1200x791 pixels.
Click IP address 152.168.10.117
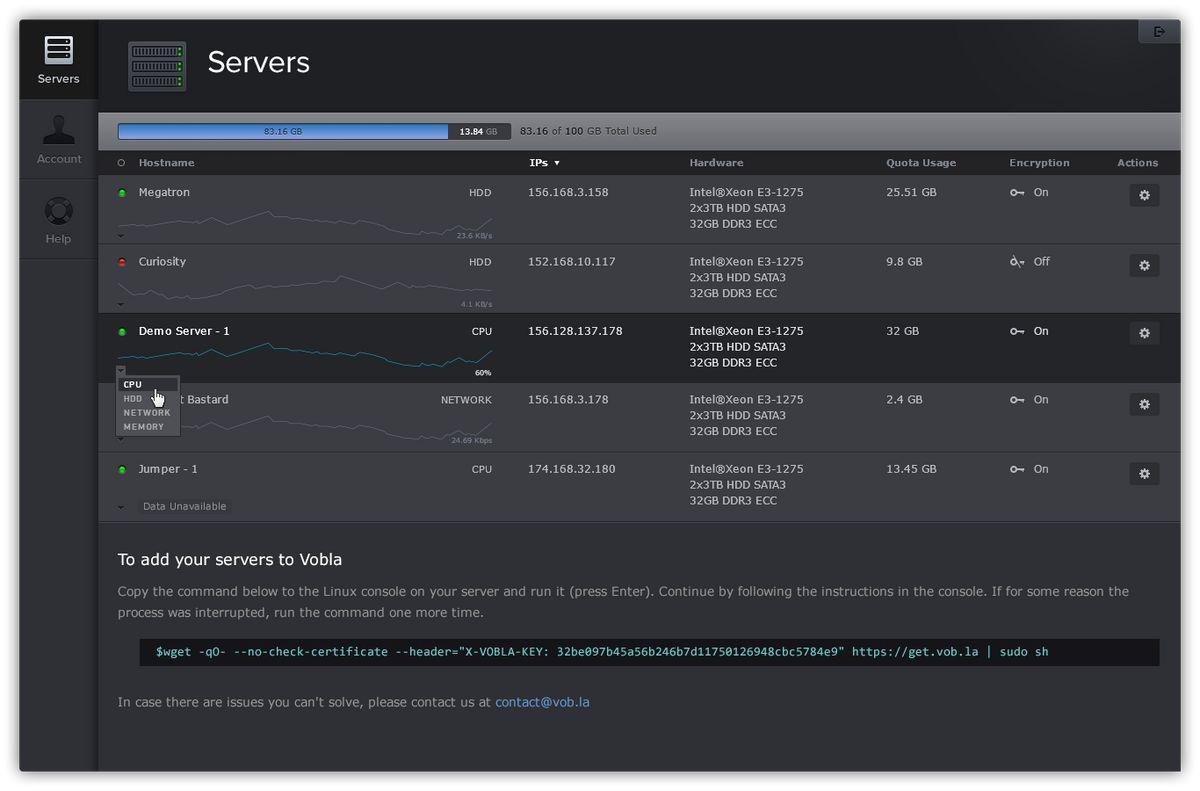point(572,262)
